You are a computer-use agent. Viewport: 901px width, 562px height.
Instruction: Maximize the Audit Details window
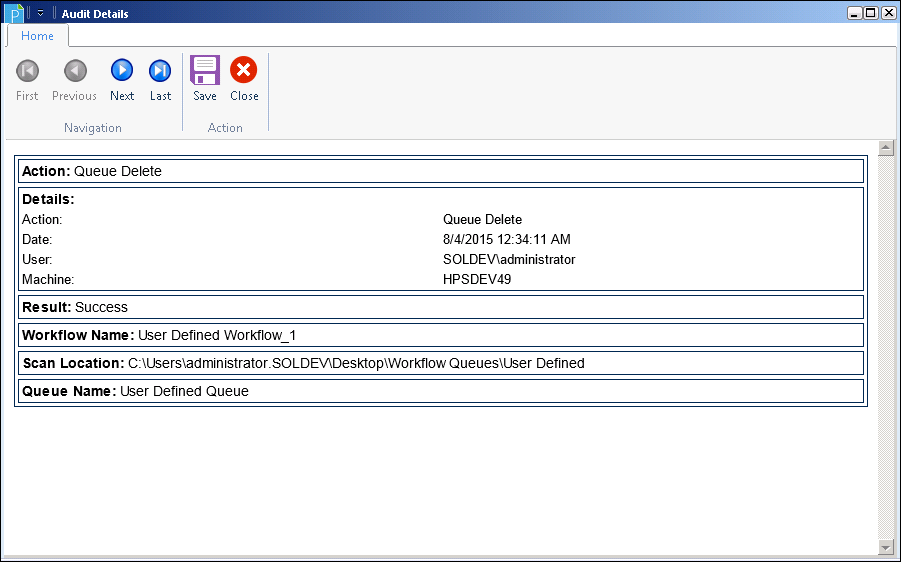click(871, 13)
